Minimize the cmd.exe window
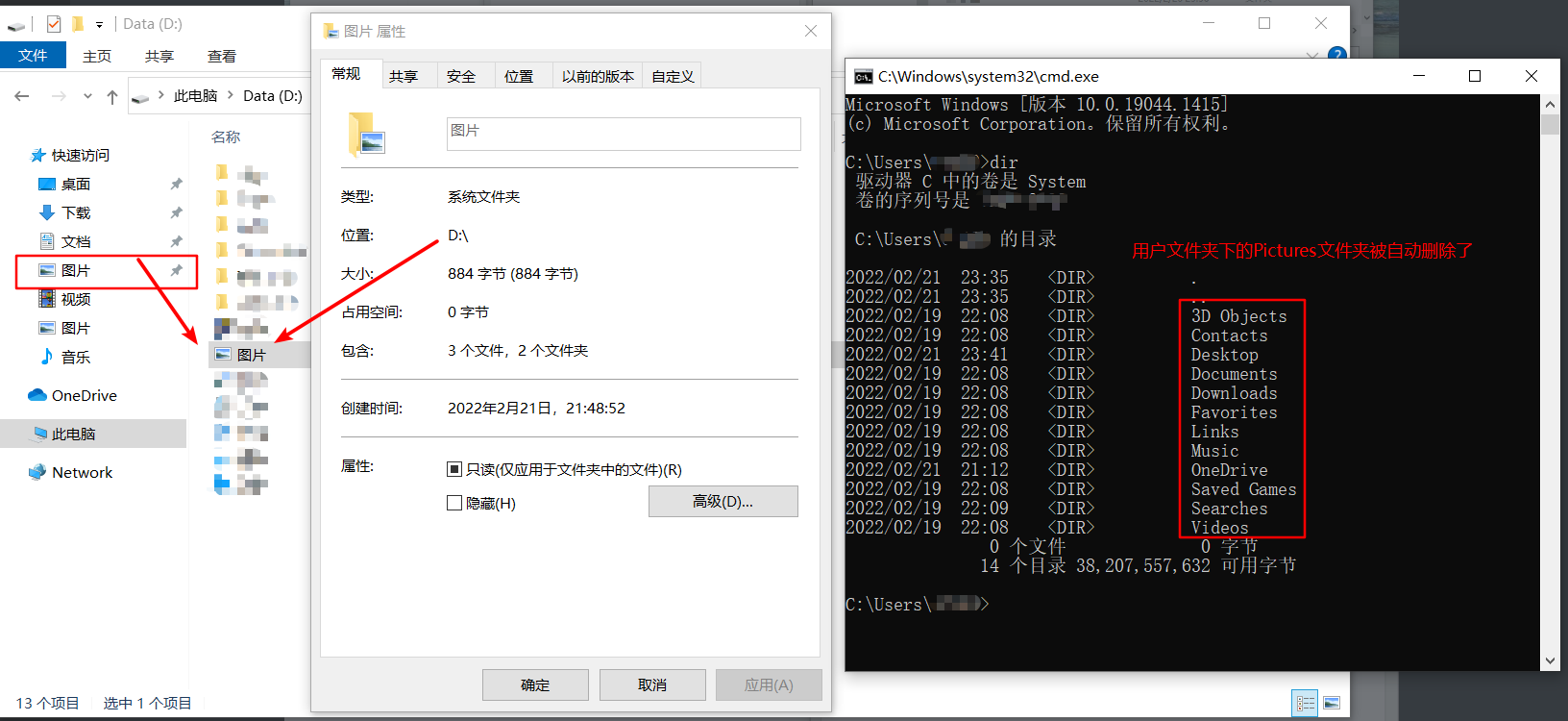 click(1419, 76)
